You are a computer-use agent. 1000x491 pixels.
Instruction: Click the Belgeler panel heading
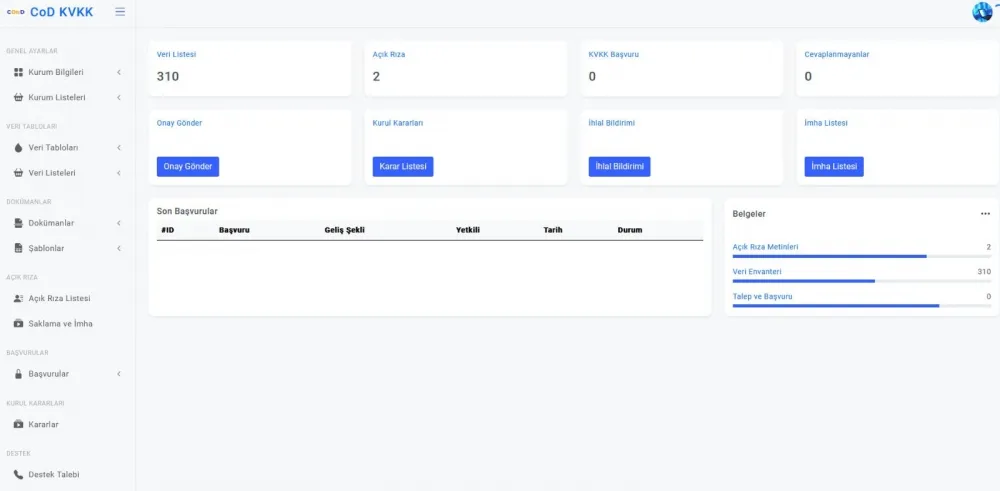point(749,214)
